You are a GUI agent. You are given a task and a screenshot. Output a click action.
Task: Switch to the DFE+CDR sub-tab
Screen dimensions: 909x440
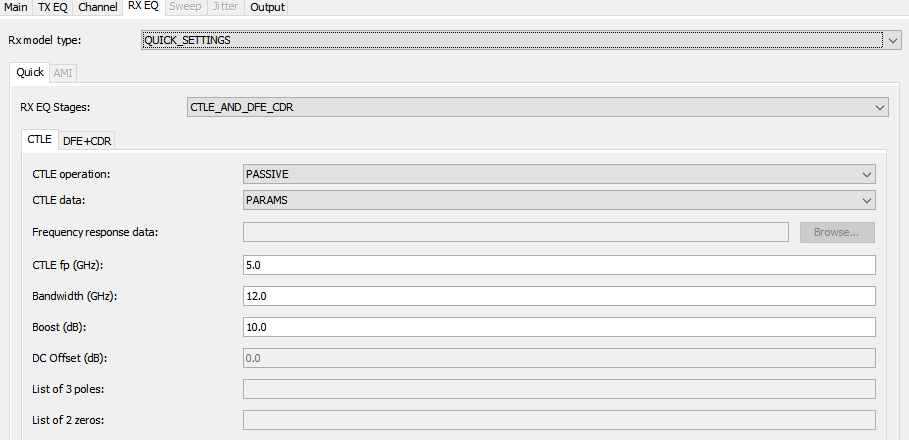click(x=89, y=141)
